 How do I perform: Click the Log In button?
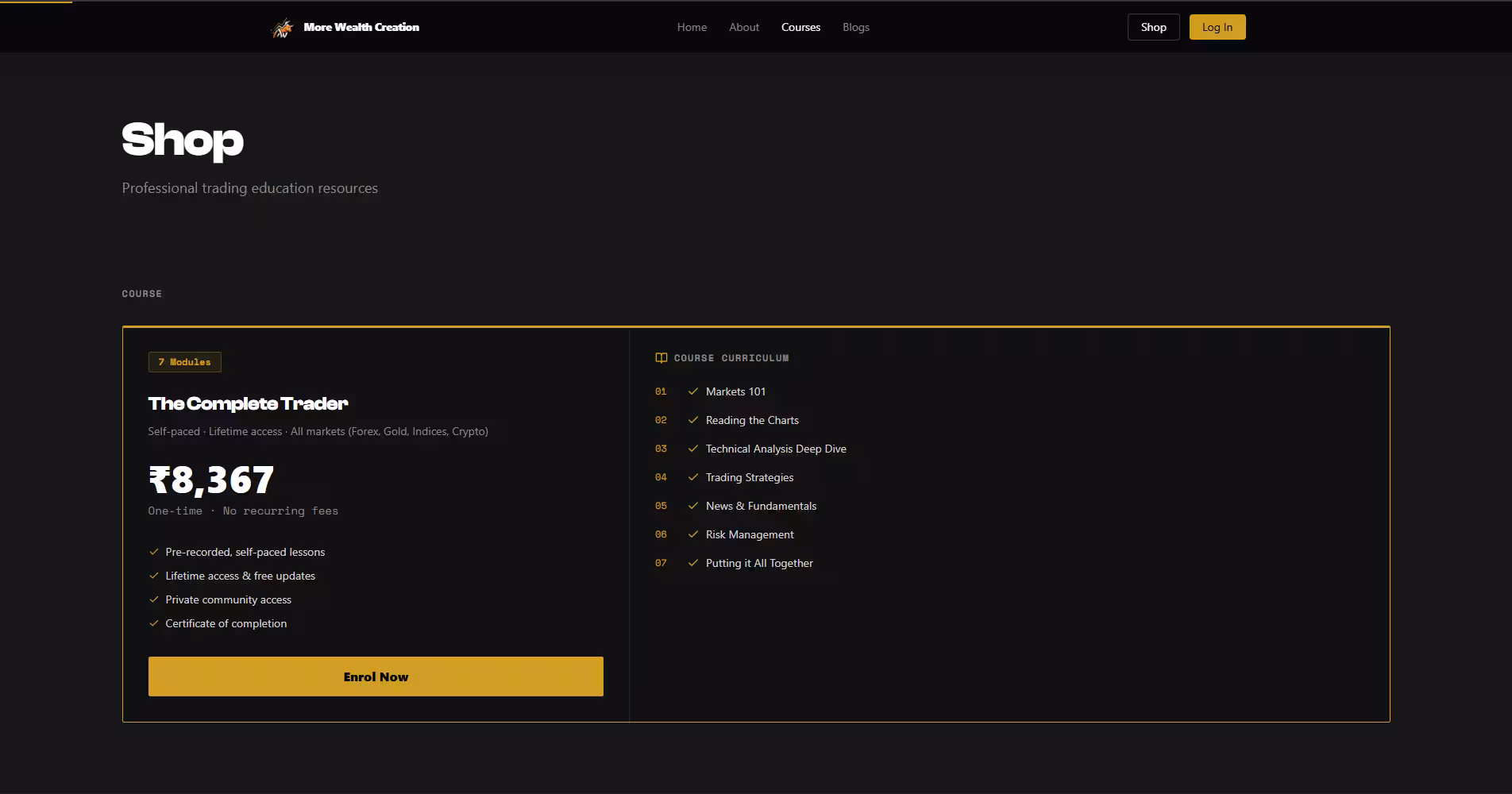tap(1217, 27)
